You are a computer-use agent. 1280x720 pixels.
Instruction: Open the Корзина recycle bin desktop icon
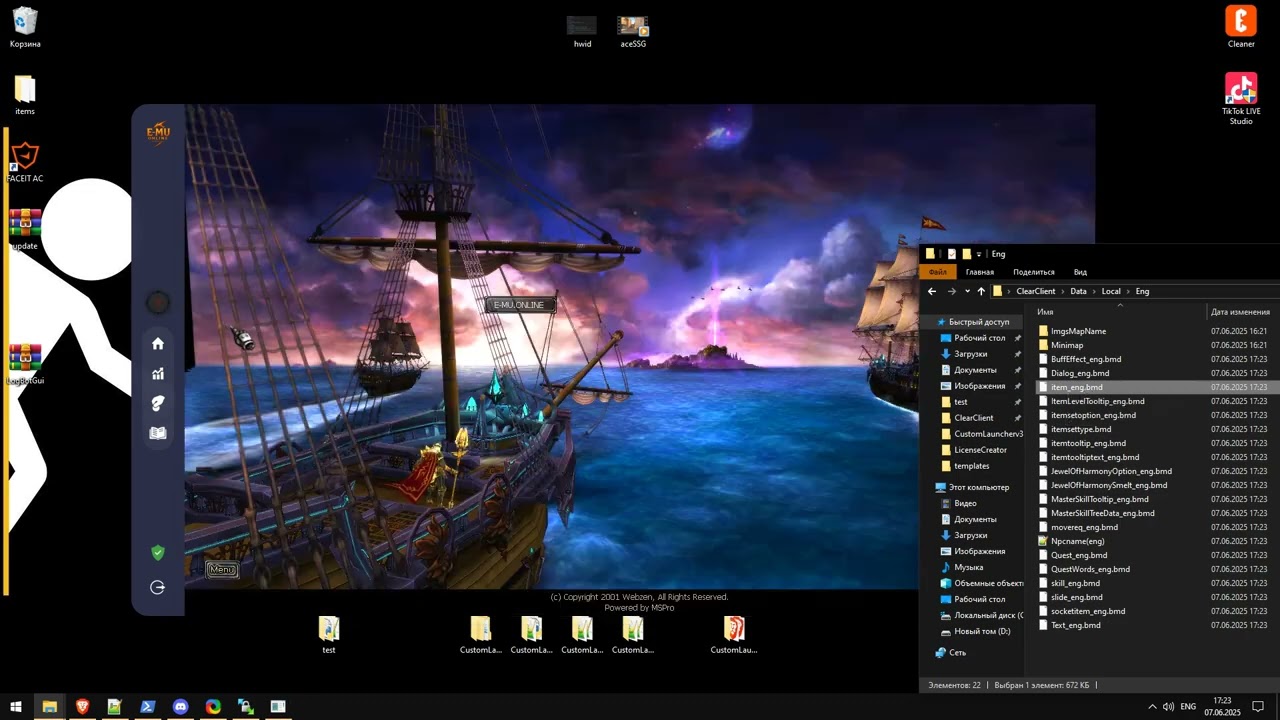click(25, 28)
